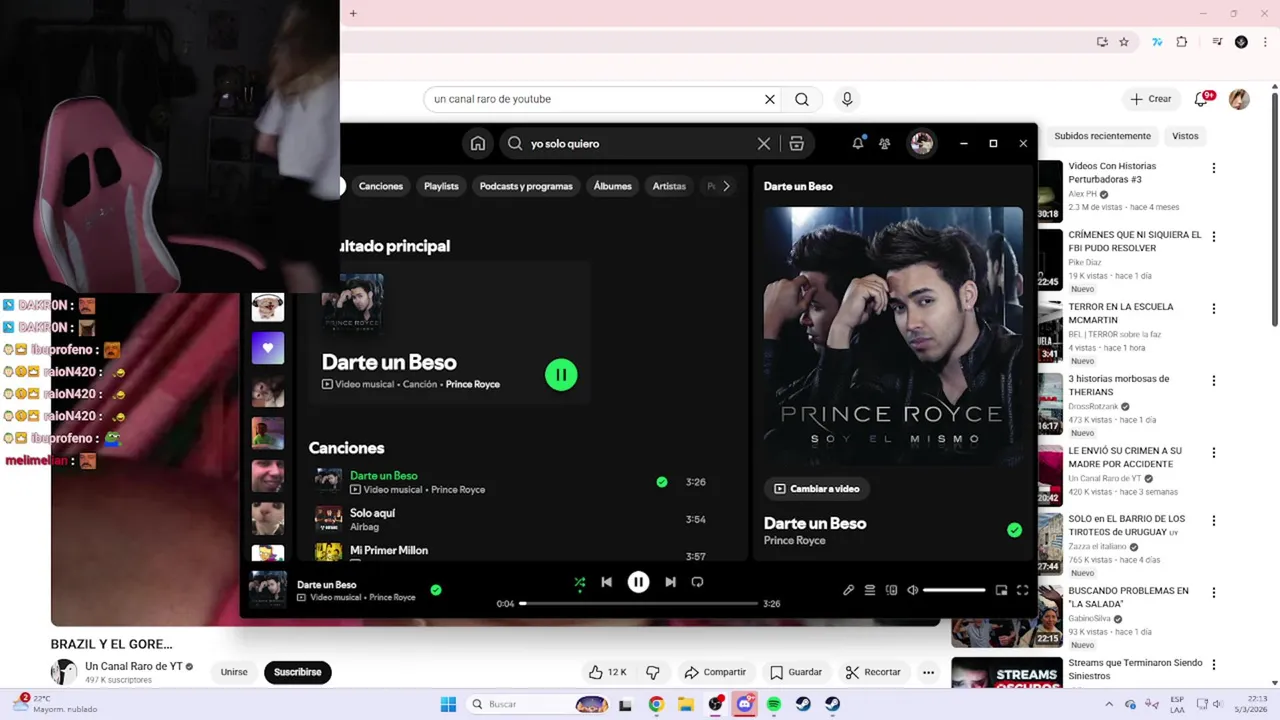This screenshot has width=1280, height=720.
Task: Go to Spotify Home icon
Action: click(478, 143)
